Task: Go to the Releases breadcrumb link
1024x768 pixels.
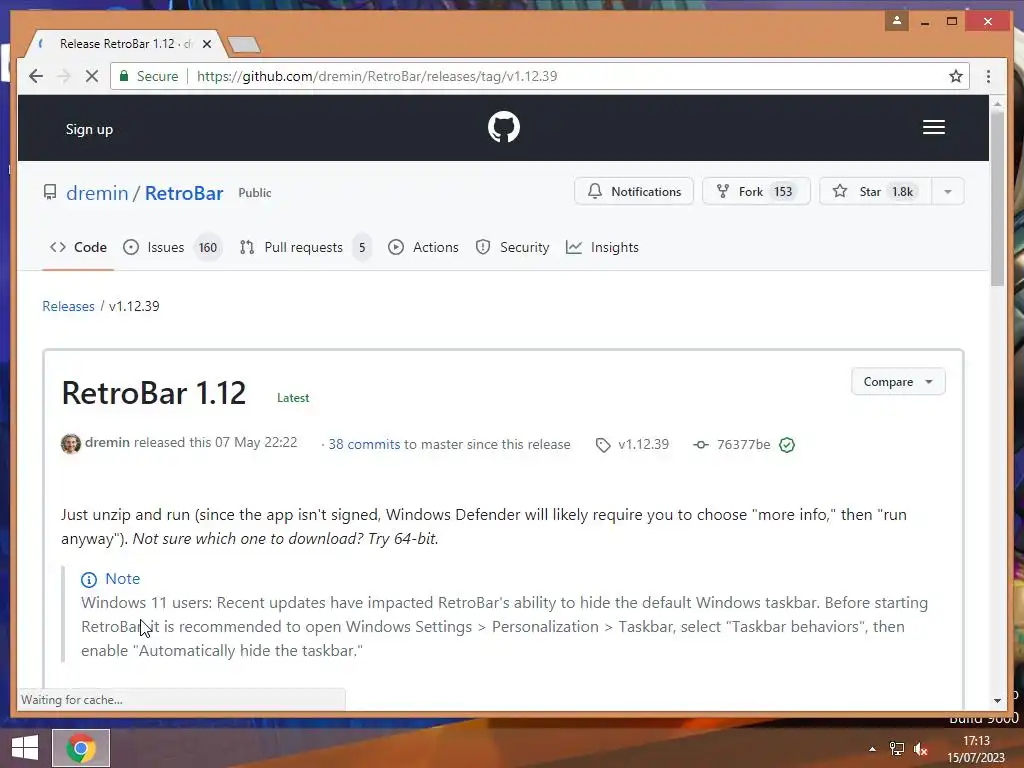Action: tap(69, 306)
